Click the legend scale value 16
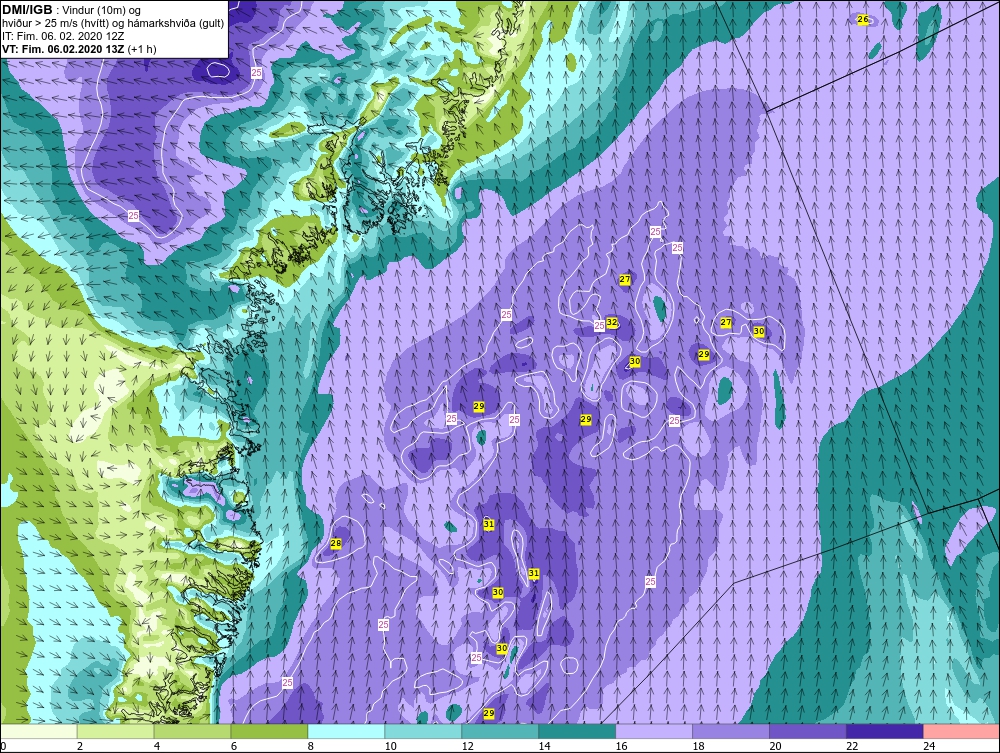 (621, 746)
